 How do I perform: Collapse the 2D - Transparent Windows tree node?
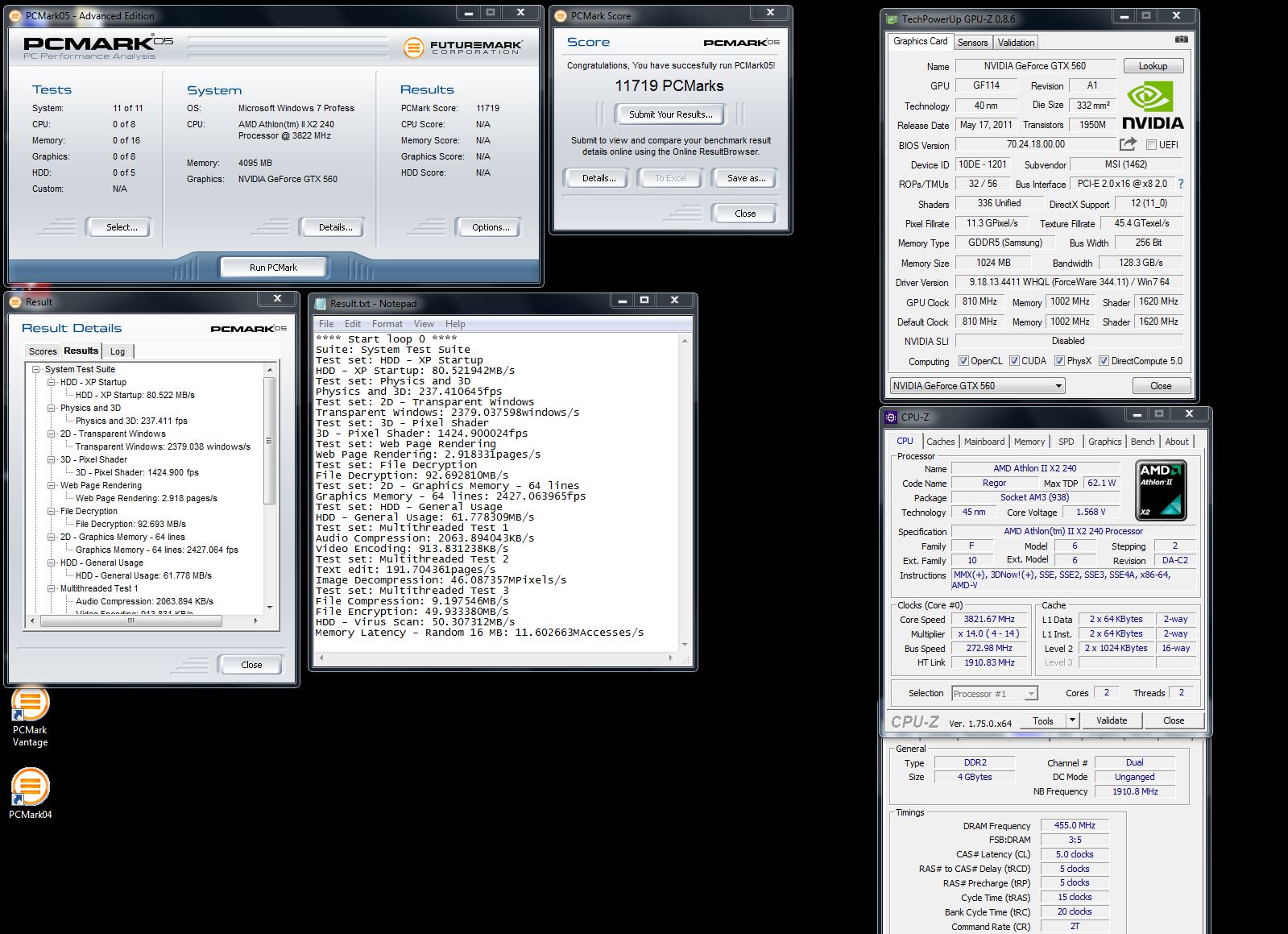pos(52,434)
